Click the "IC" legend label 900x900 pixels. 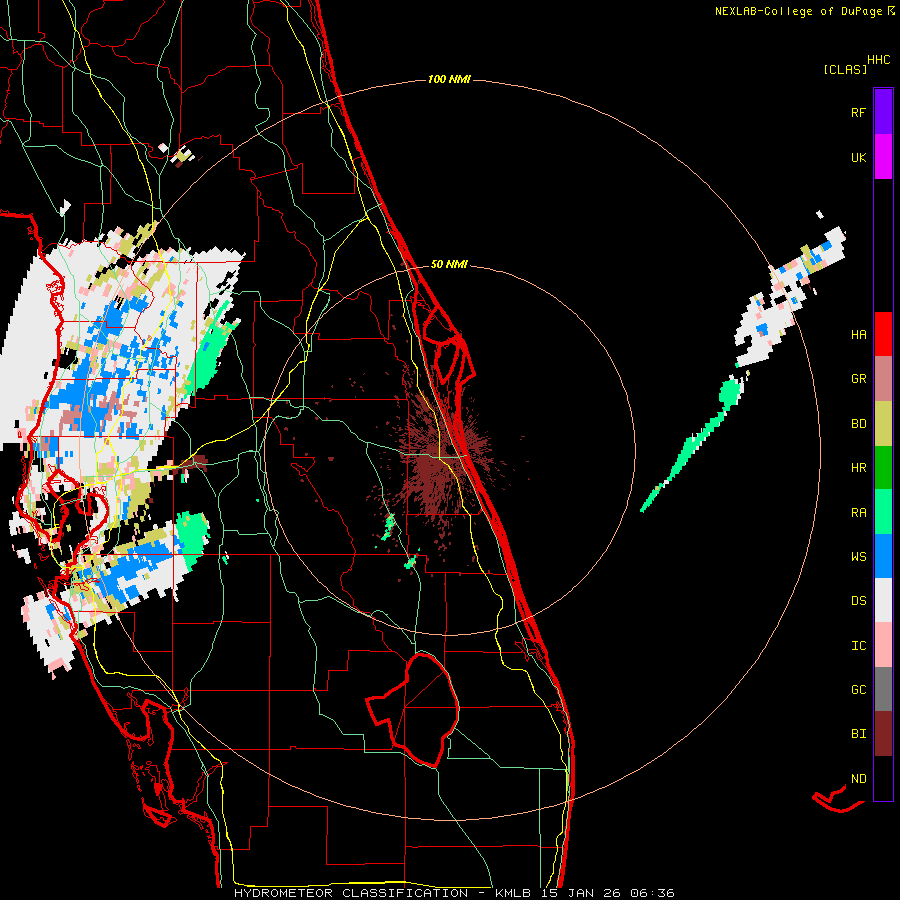pos(858,646)
